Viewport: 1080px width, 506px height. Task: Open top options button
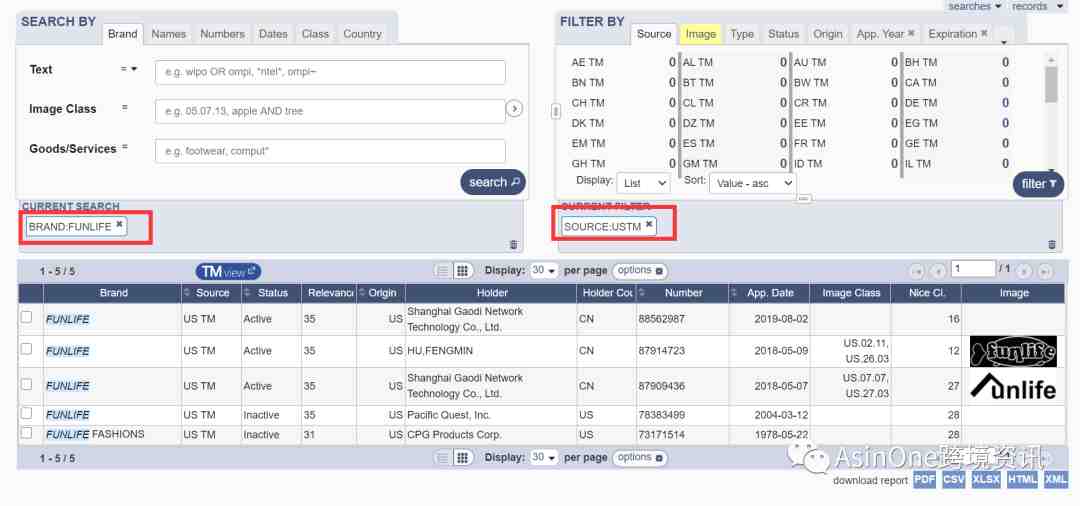(x=640, y=271)
